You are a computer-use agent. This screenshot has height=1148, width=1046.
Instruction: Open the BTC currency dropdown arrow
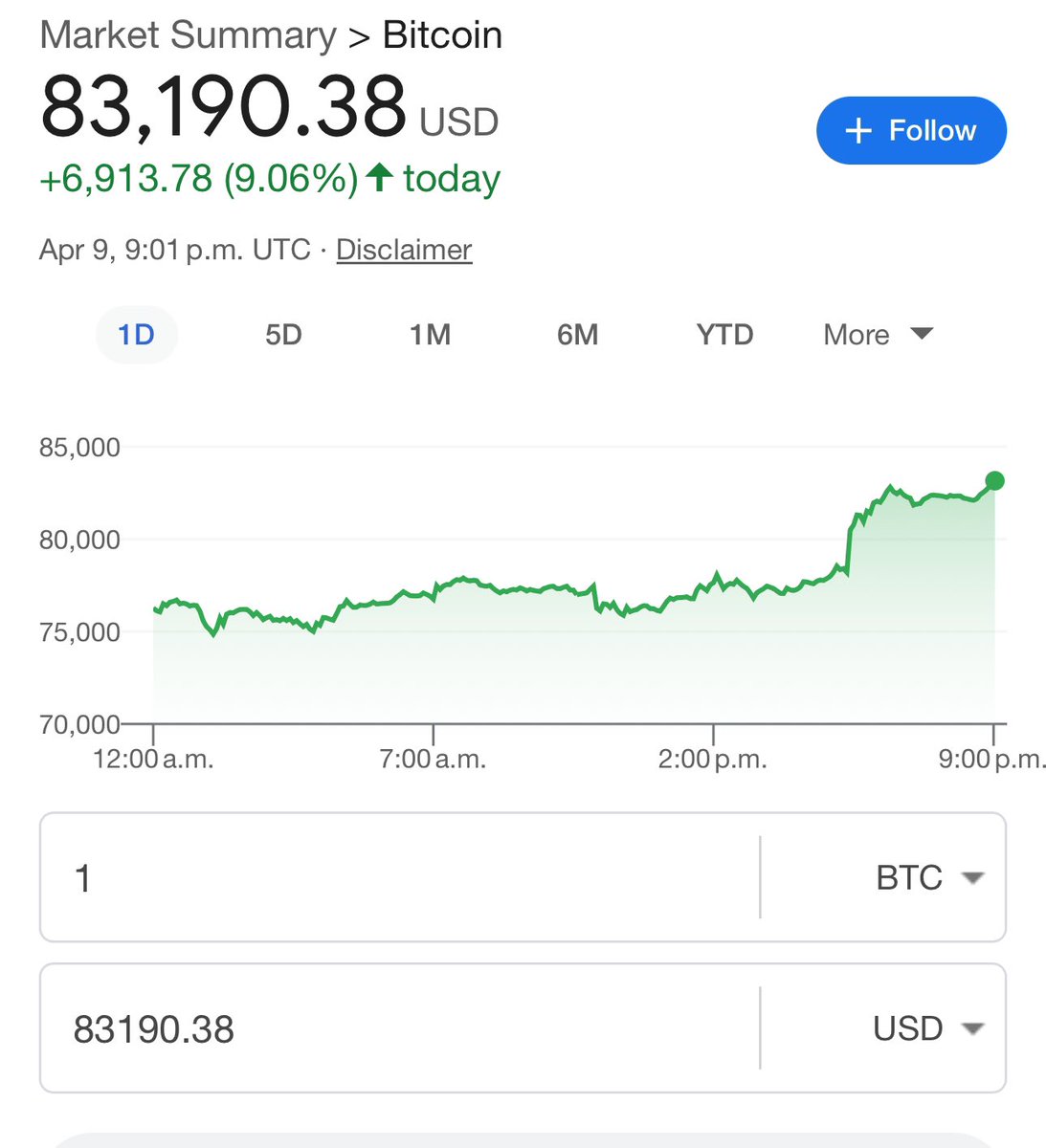point(972,877)
